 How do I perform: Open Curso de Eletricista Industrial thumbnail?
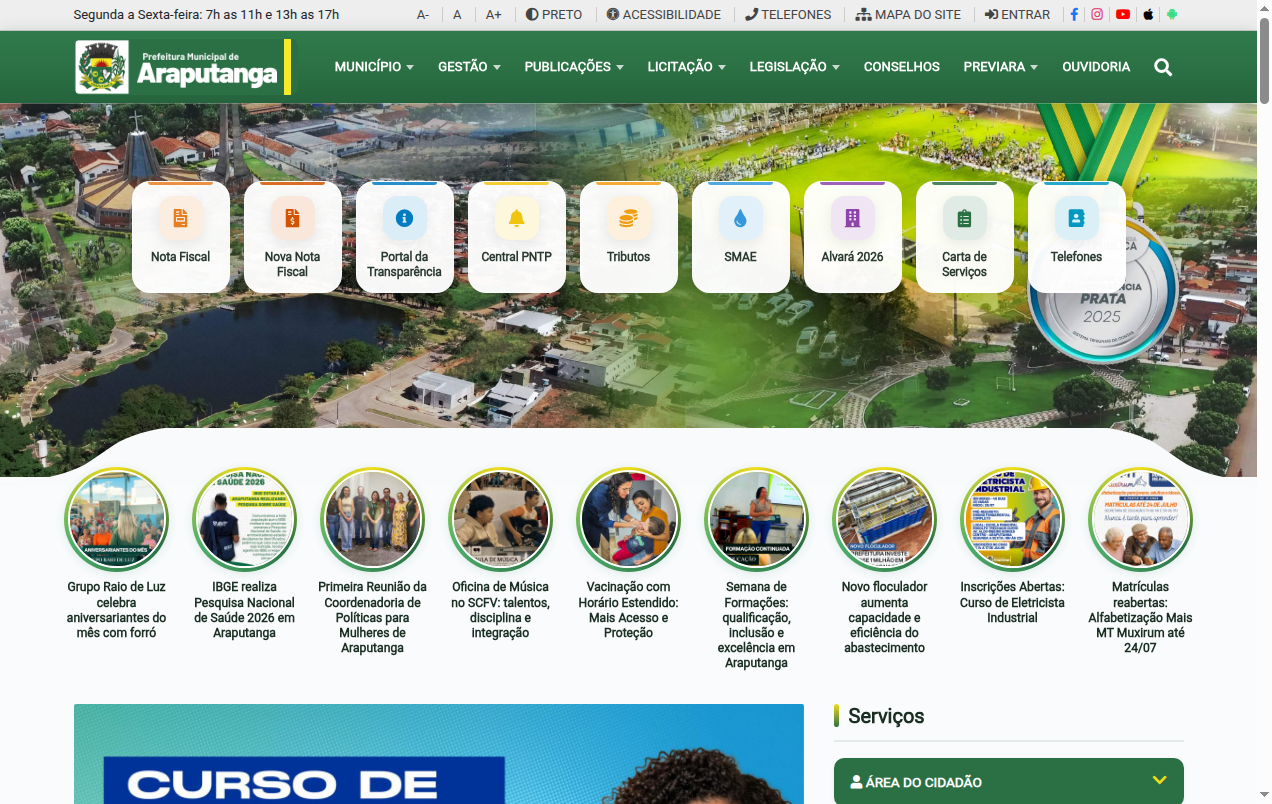1012,520
